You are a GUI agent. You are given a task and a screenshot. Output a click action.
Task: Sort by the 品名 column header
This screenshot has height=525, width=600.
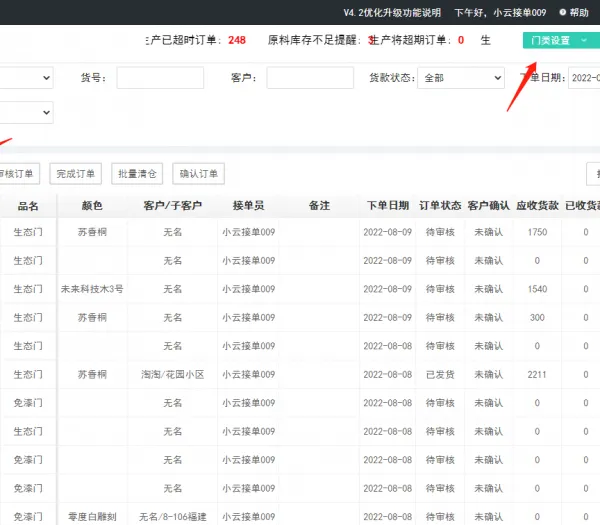pyautogui.click(x=28, y=206)
